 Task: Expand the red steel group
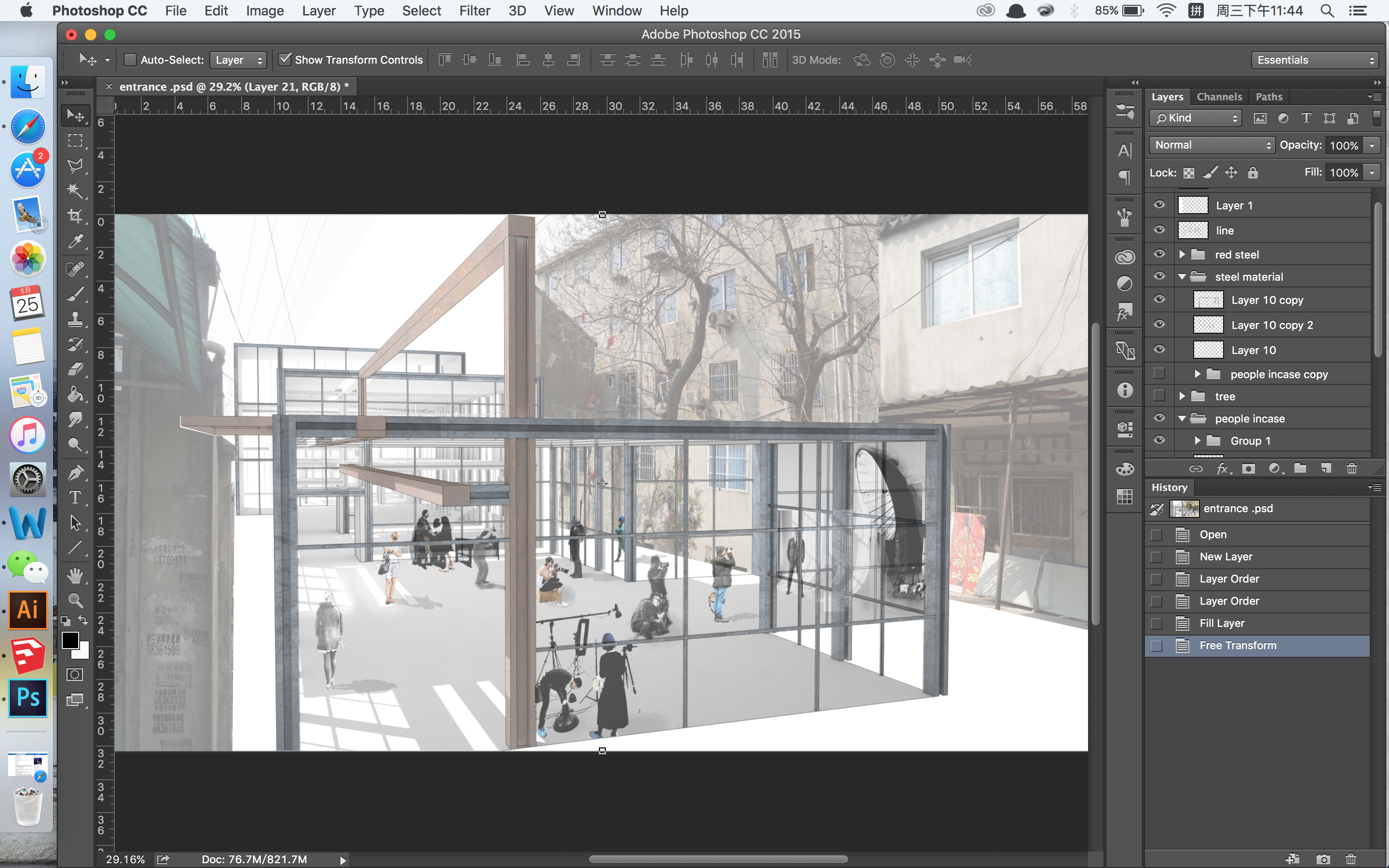tap(1183, 253)
